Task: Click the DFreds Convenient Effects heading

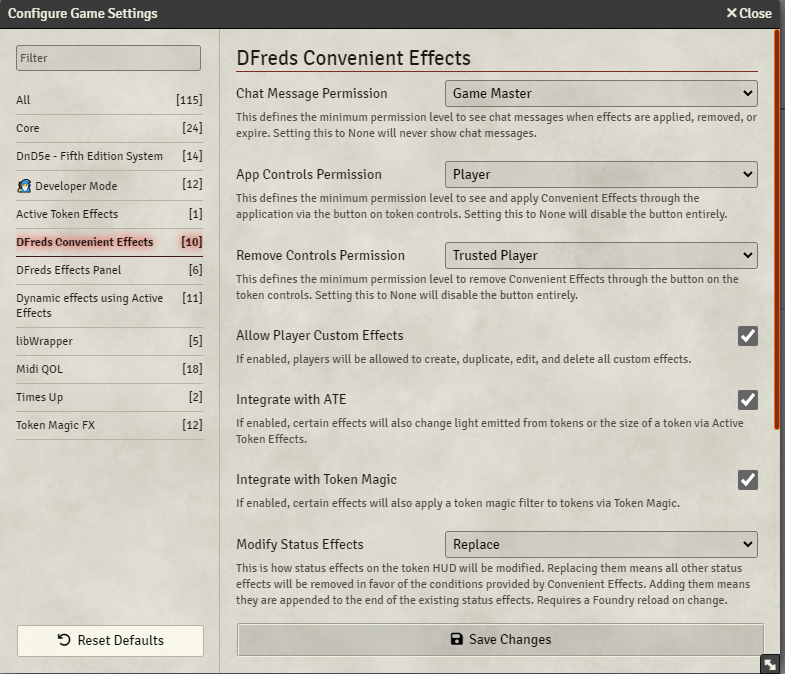Action: tap(353, 58)
